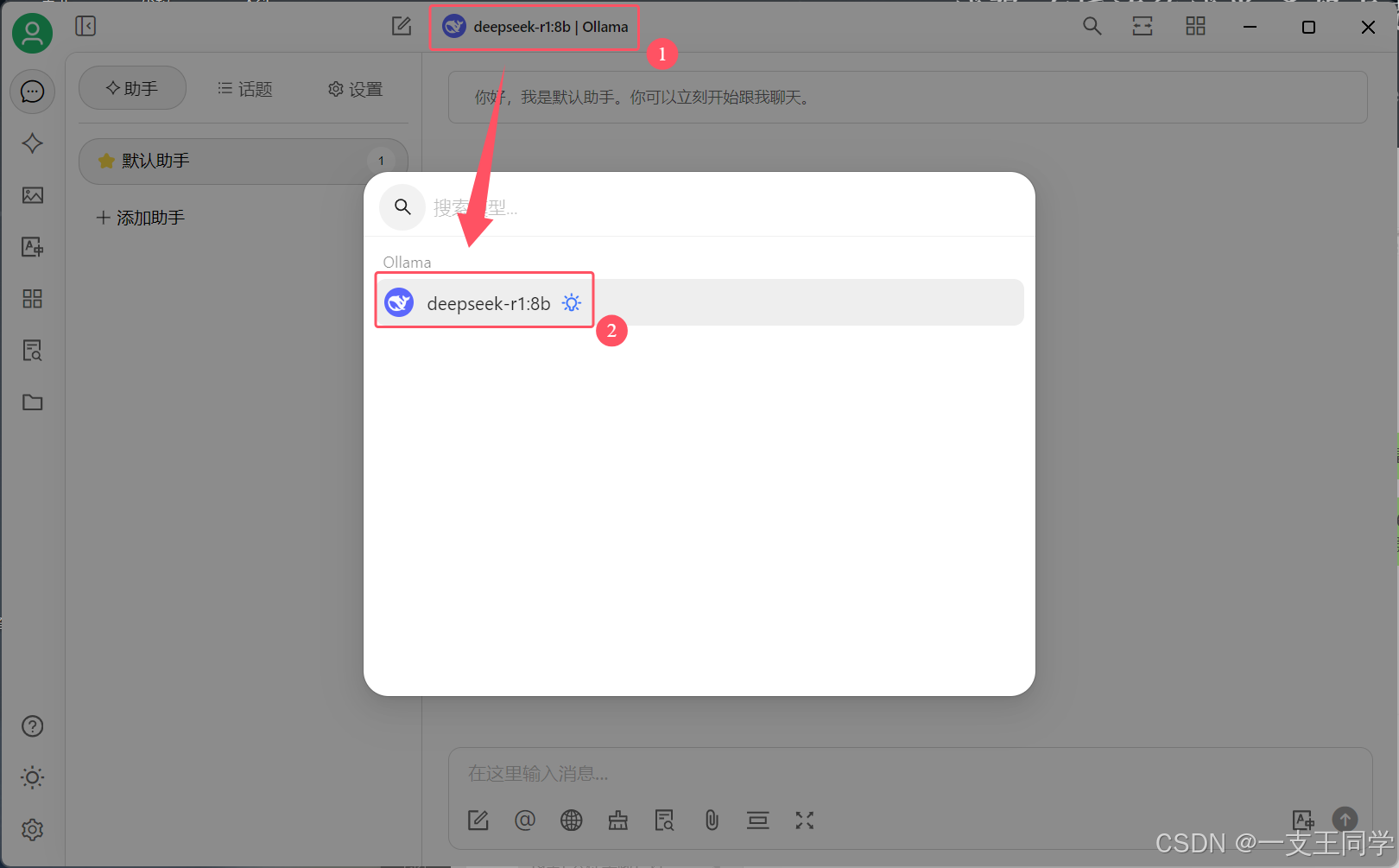The width and height of the screenshot is (1399, 868).
Task: Select the 默认助手 assistant
Action: click(x=244, y=161)
